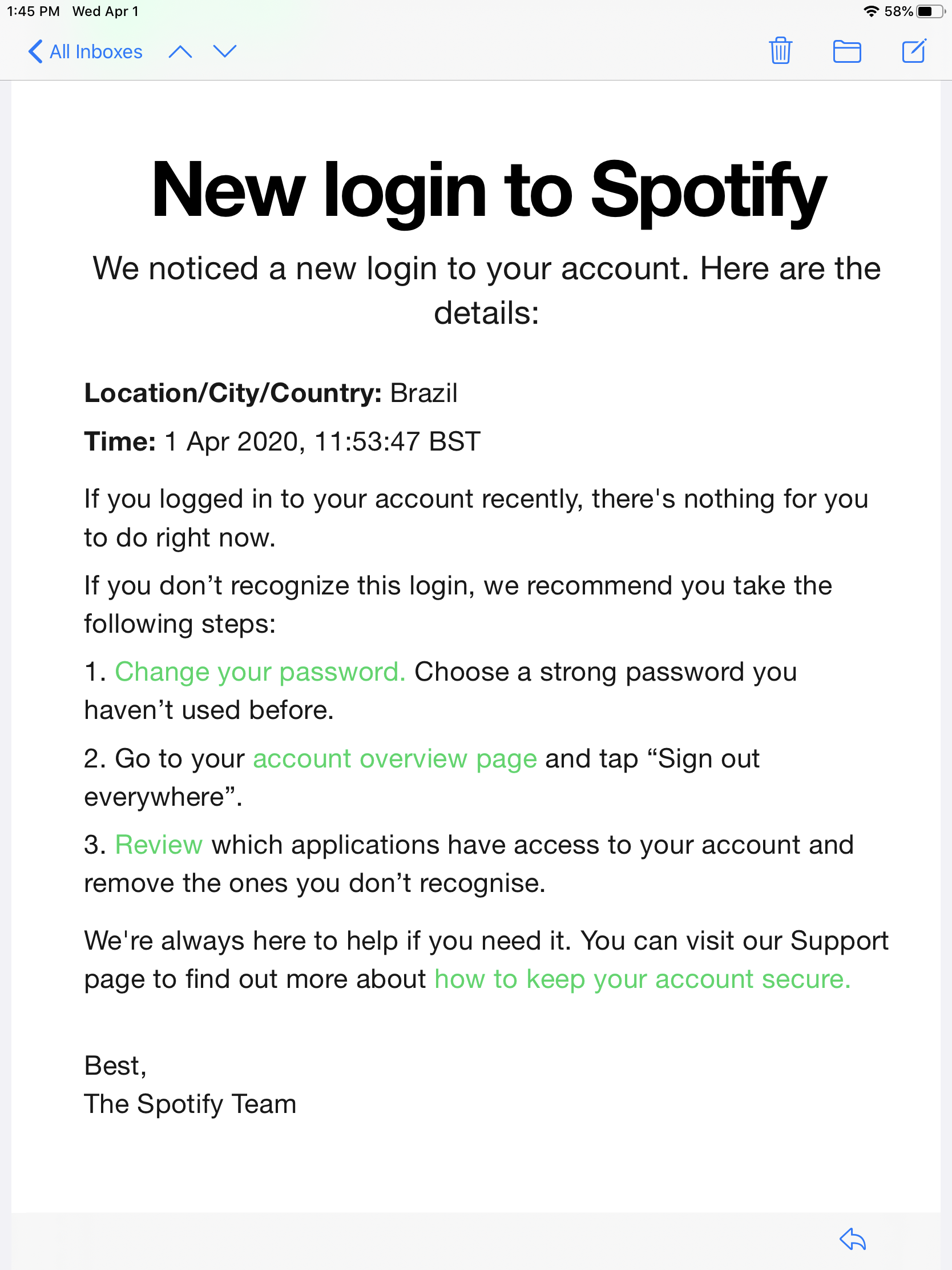Open the "Change your password" link
The width and height of the screenshot is (952, 1270).
[x=260, y=672]
